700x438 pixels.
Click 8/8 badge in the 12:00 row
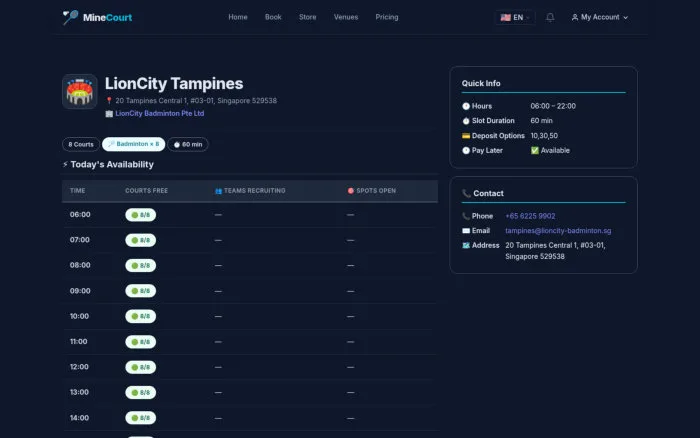[141, 367]
